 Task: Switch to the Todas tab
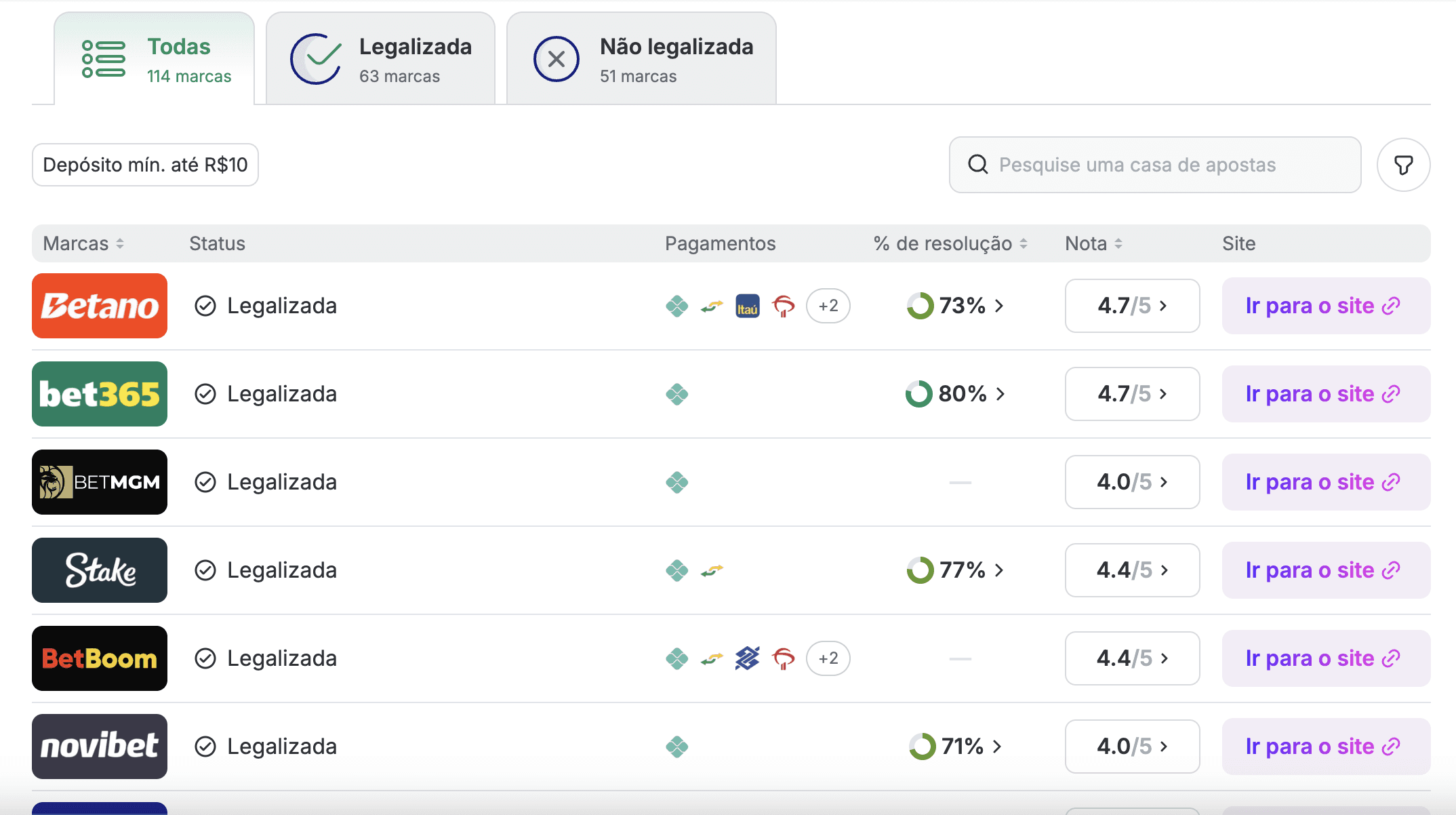pyautogui.click(x=155, y=59)
